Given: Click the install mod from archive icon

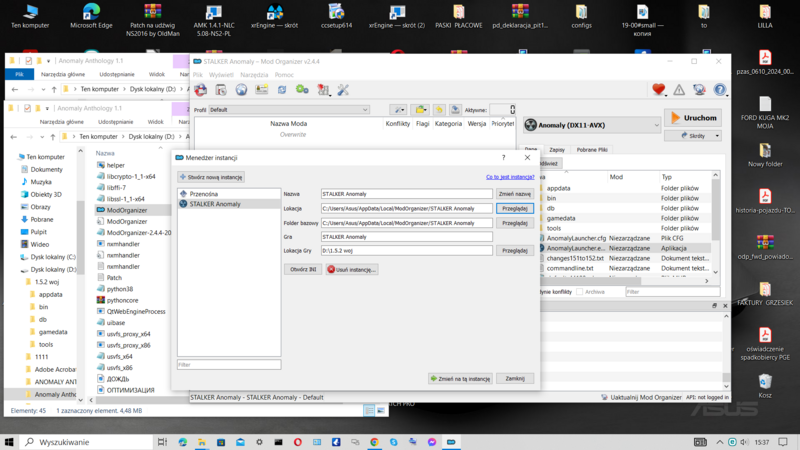Looking at the screenshot, I should point(221,90).
